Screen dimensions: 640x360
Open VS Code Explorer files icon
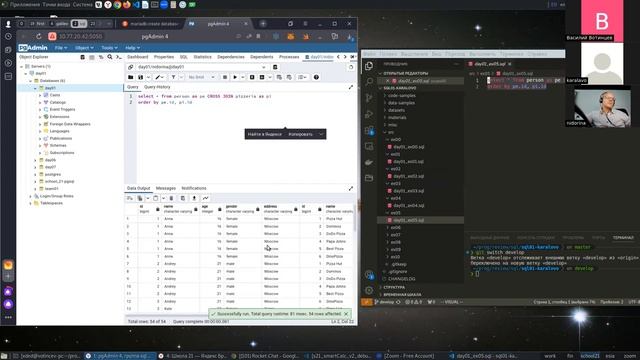pos(369,66)
